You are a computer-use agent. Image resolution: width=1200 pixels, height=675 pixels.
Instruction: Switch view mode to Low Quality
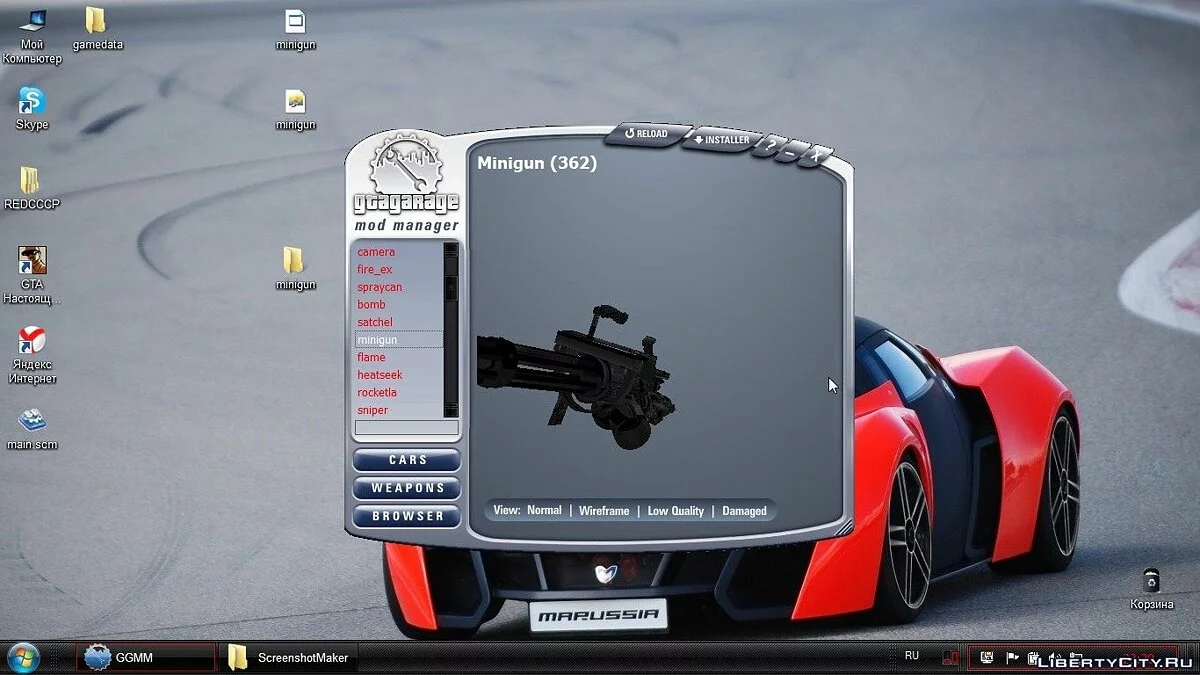click(x=675, y=511)
